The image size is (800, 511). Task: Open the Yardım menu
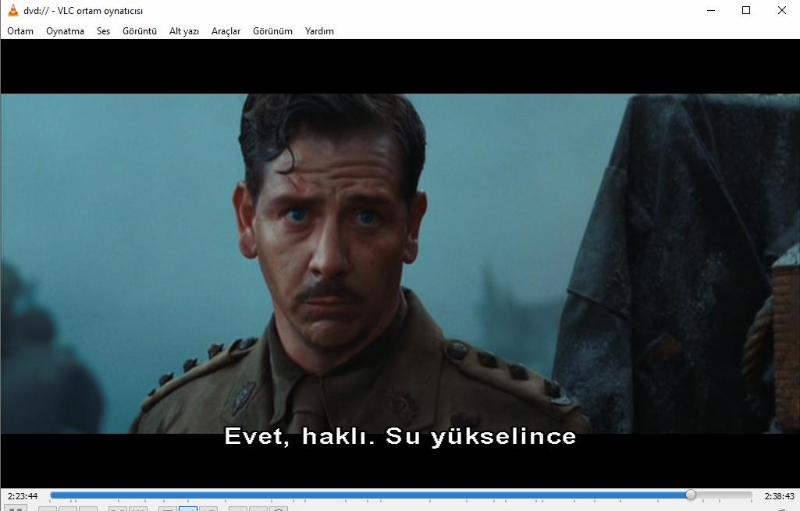[319, 31]
